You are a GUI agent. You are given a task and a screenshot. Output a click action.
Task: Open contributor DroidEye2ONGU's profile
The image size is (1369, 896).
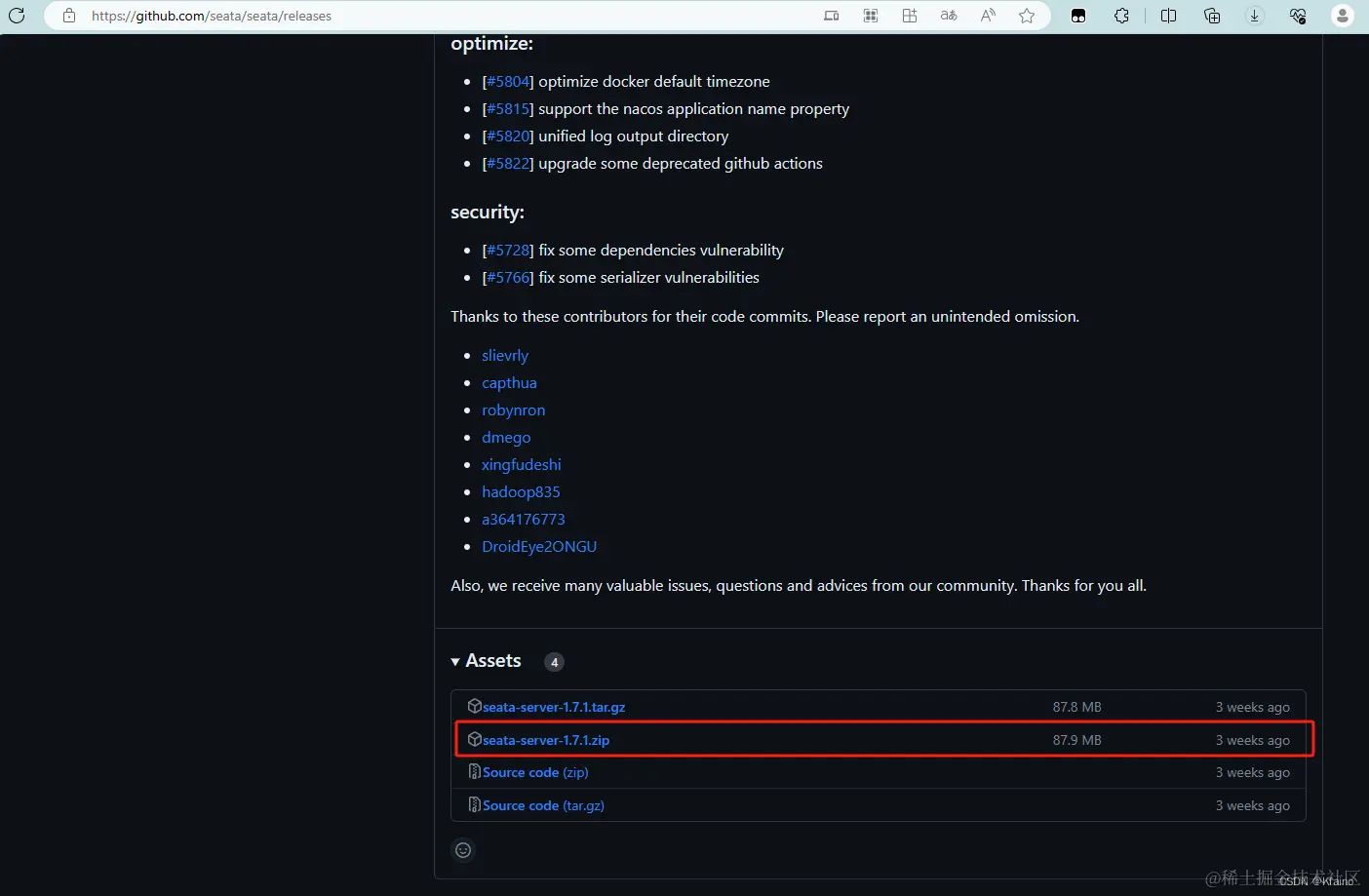[539, 547]
